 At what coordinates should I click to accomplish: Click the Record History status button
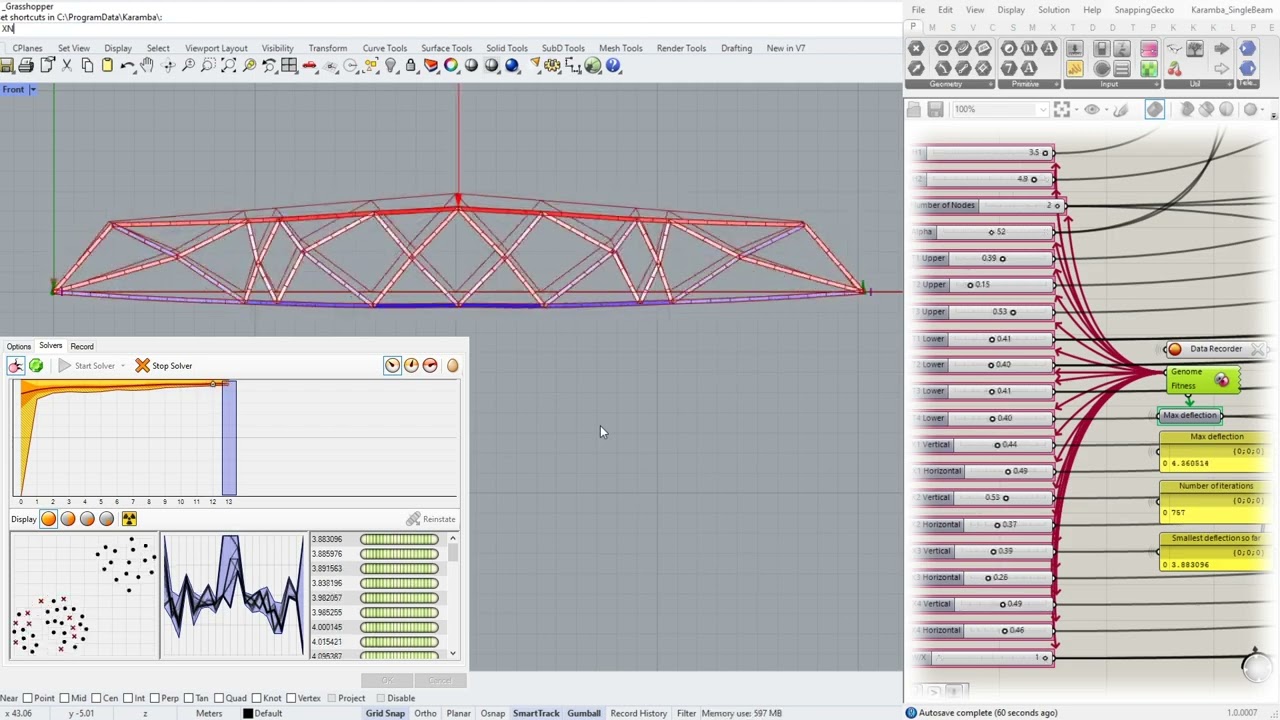coord(638,713)
